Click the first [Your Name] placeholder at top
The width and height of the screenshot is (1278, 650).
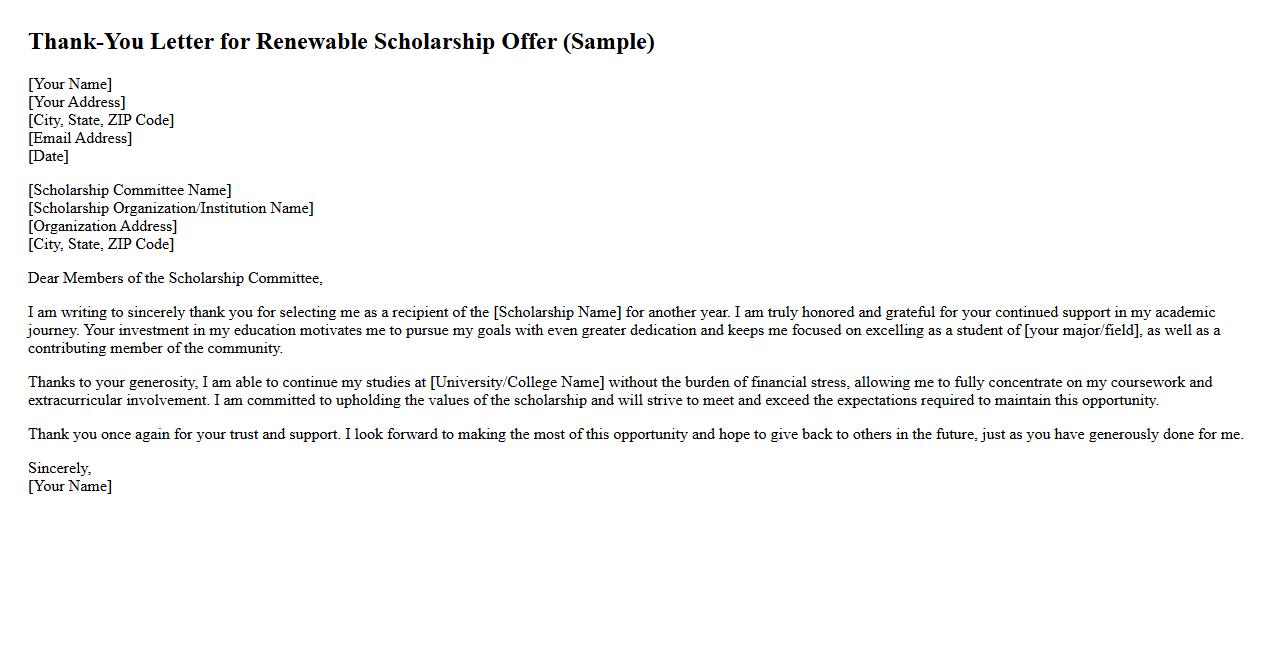[70, 84]
